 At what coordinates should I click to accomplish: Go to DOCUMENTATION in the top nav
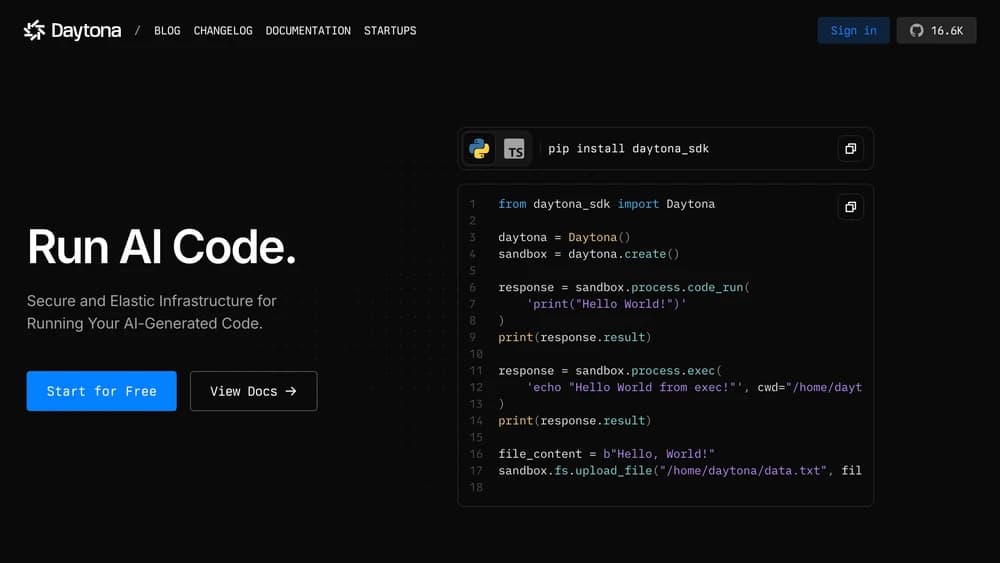pos(308,31)
